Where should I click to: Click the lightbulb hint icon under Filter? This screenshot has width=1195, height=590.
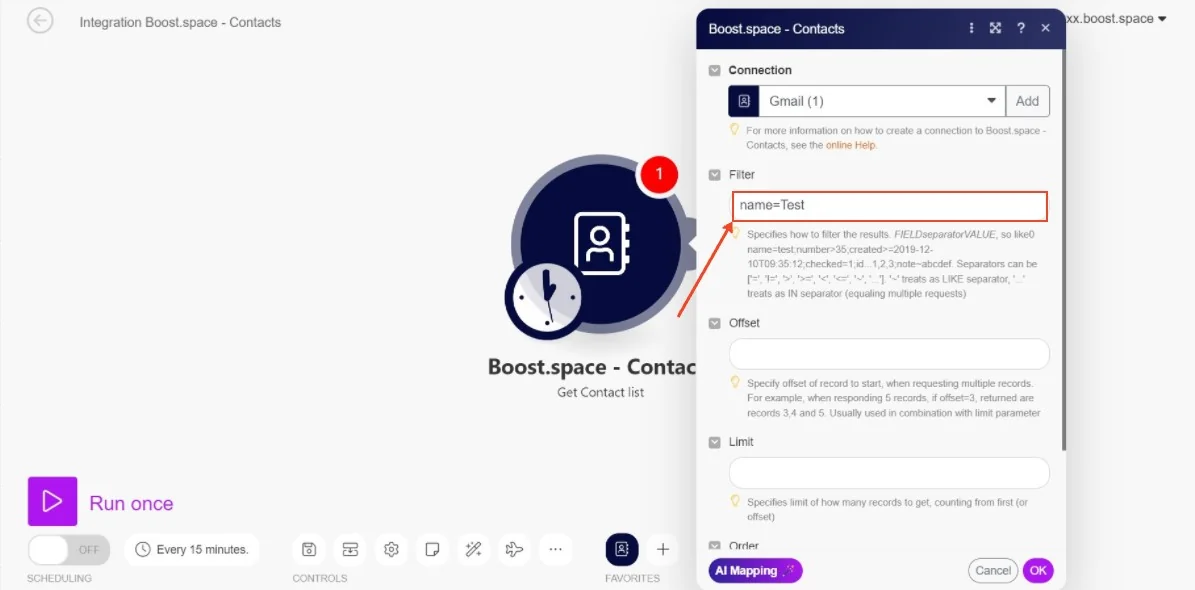[735, 233]
